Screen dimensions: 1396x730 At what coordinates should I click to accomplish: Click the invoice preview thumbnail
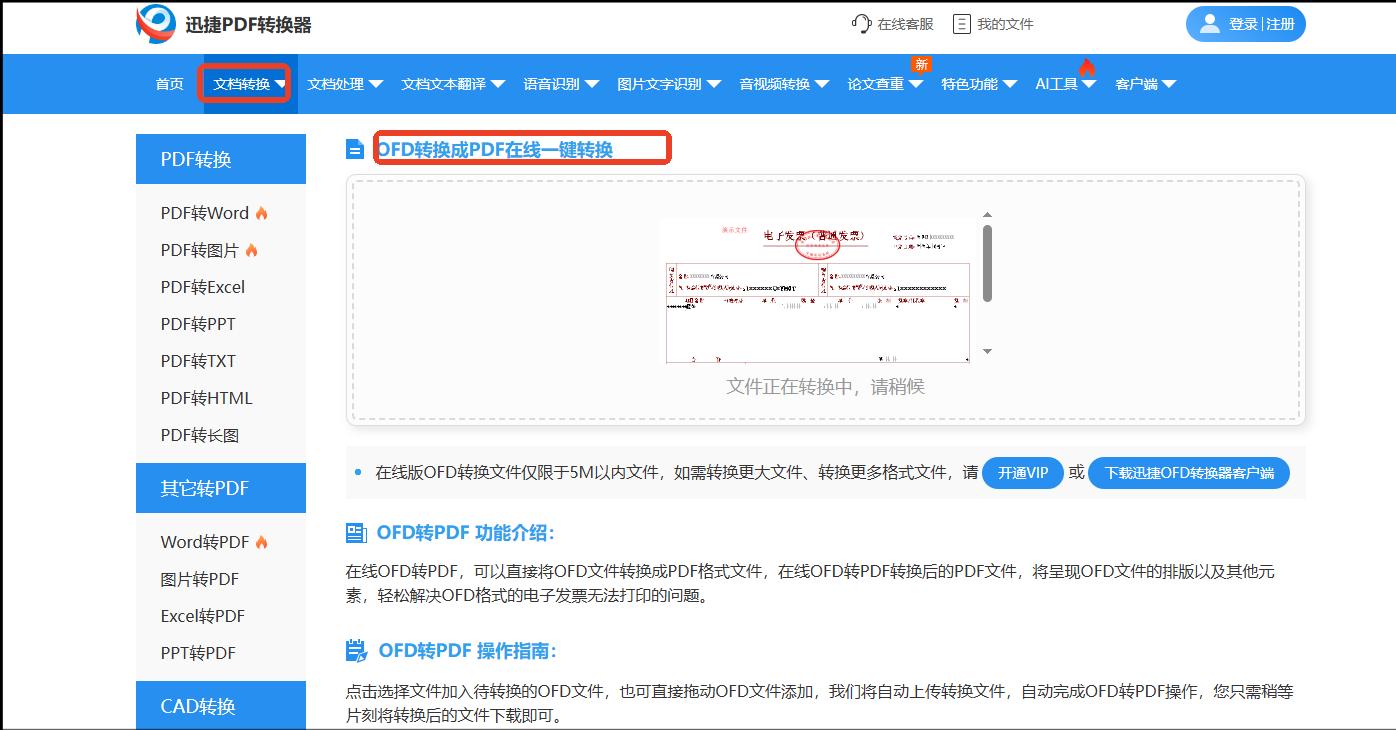click(818, 291)
